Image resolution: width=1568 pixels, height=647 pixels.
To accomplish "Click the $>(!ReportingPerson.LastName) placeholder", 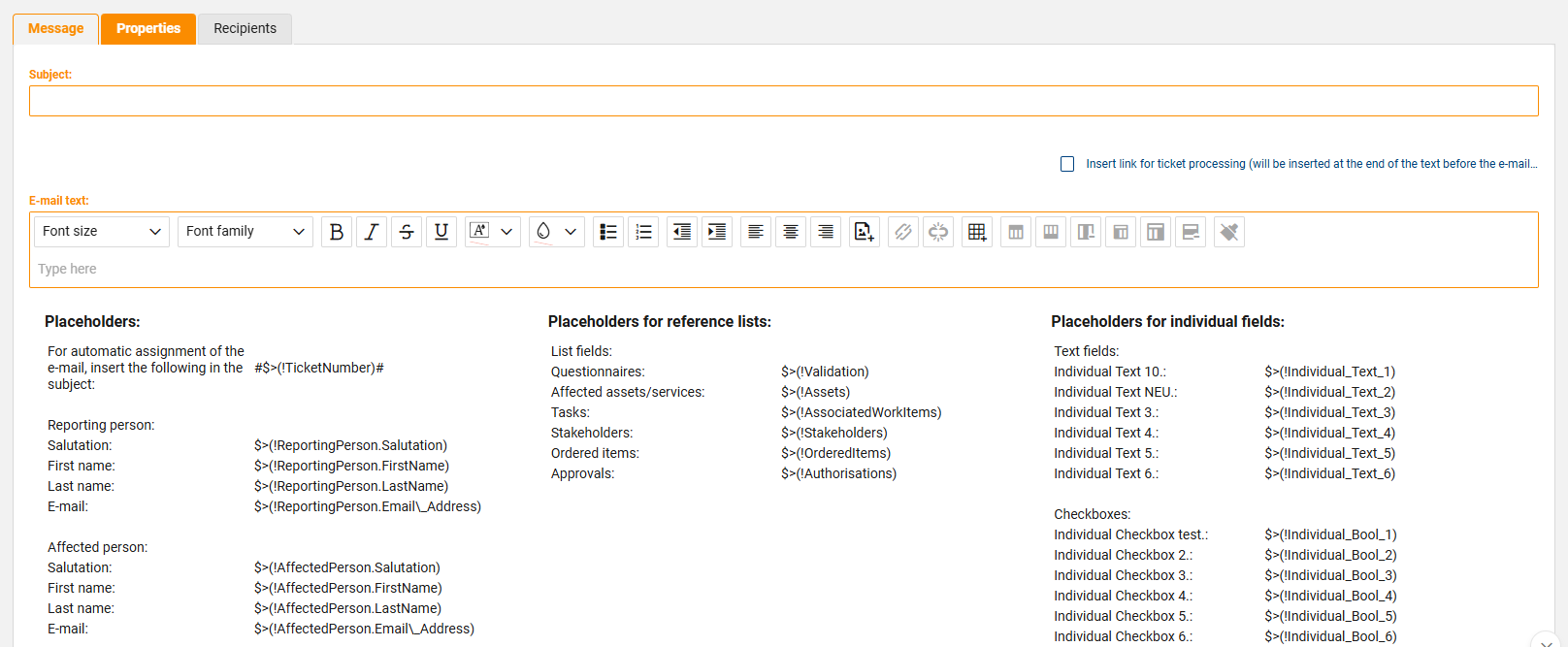I will [x=351, y=486].
